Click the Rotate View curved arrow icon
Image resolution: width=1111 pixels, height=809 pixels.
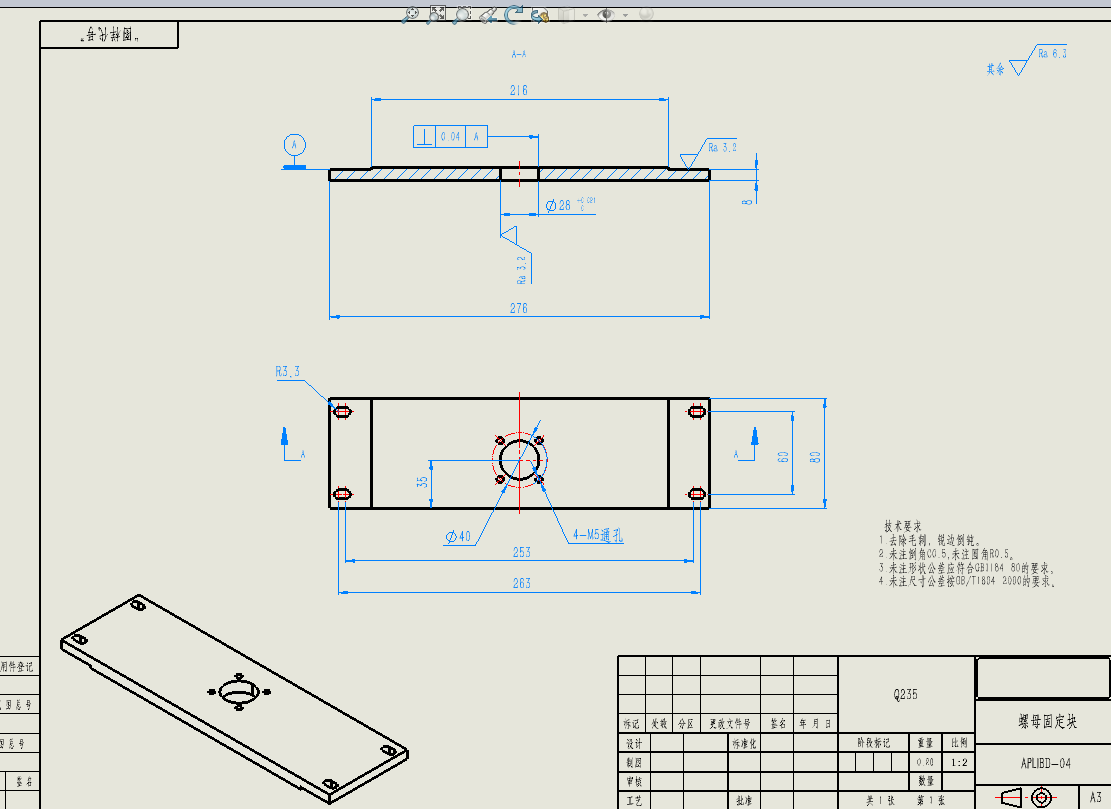tap(514, 14)
